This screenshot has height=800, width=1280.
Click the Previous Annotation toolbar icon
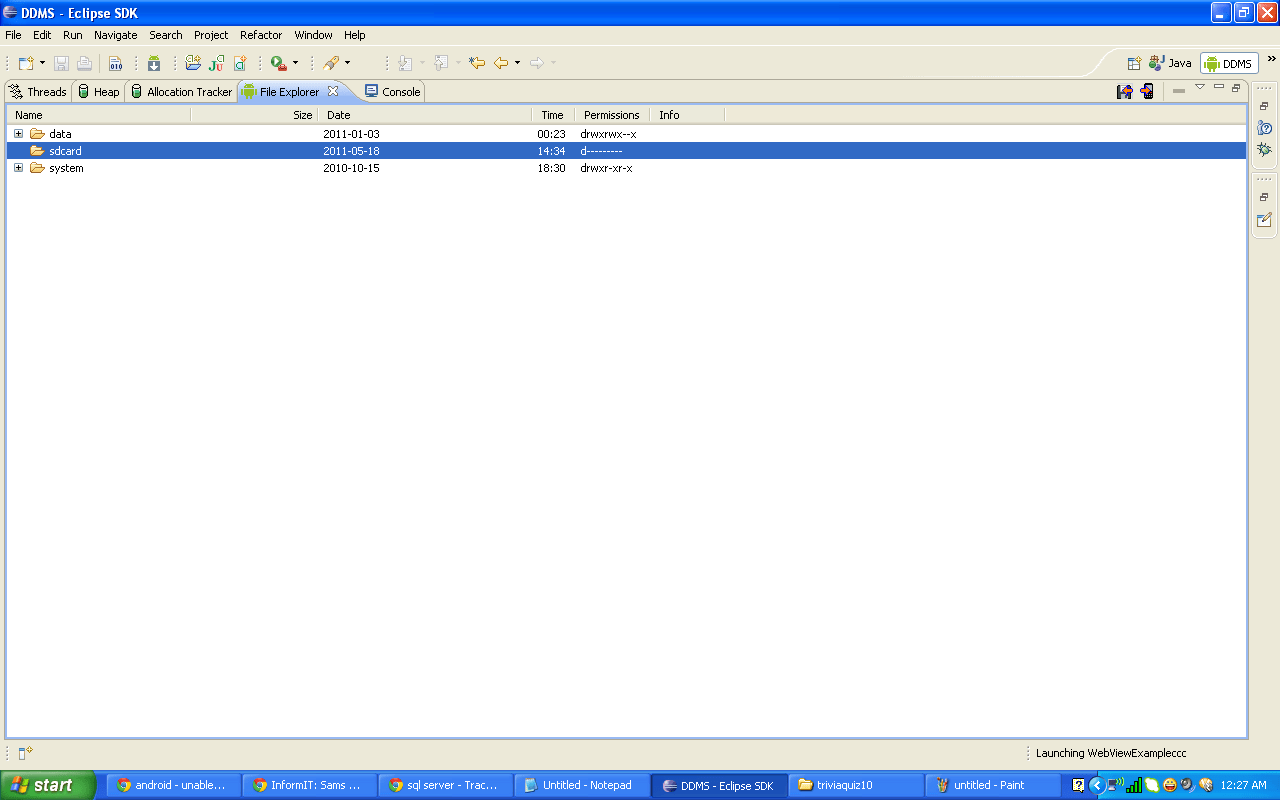pos(441,63)
